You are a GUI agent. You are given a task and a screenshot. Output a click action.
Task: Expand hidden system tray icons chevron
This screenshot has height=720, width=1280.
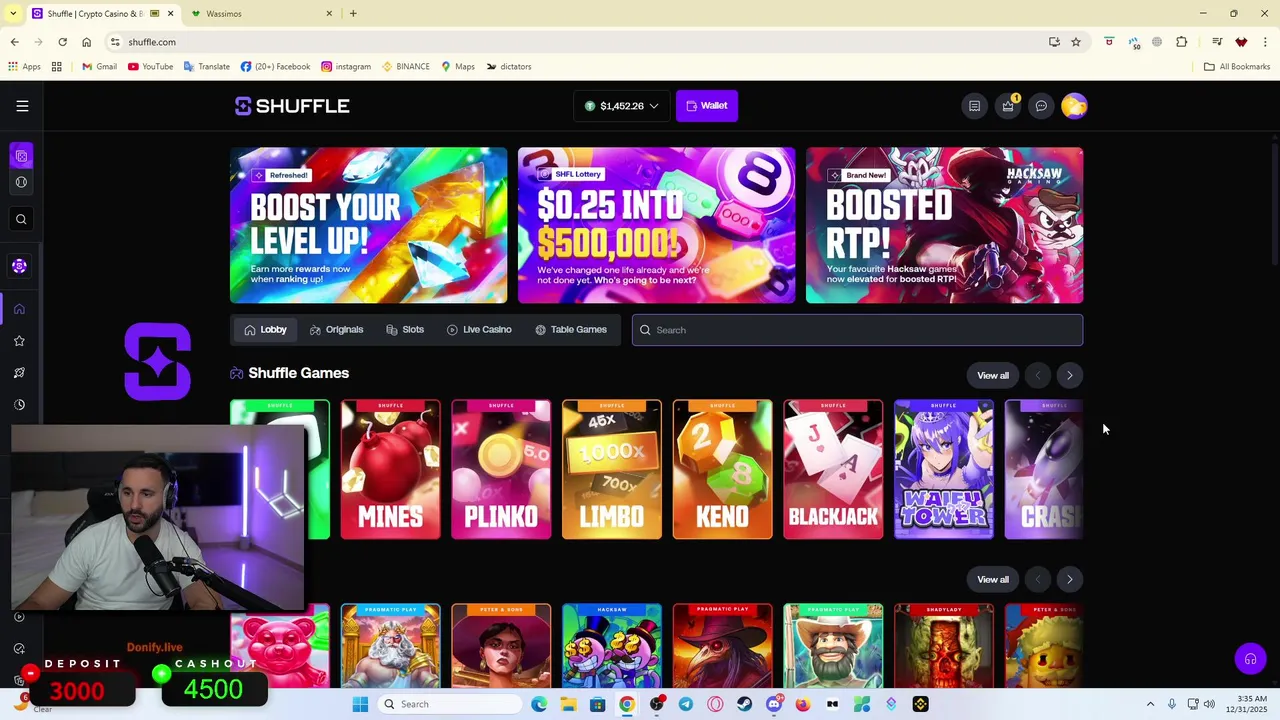pyautogui.click(x=1150, y=704)
